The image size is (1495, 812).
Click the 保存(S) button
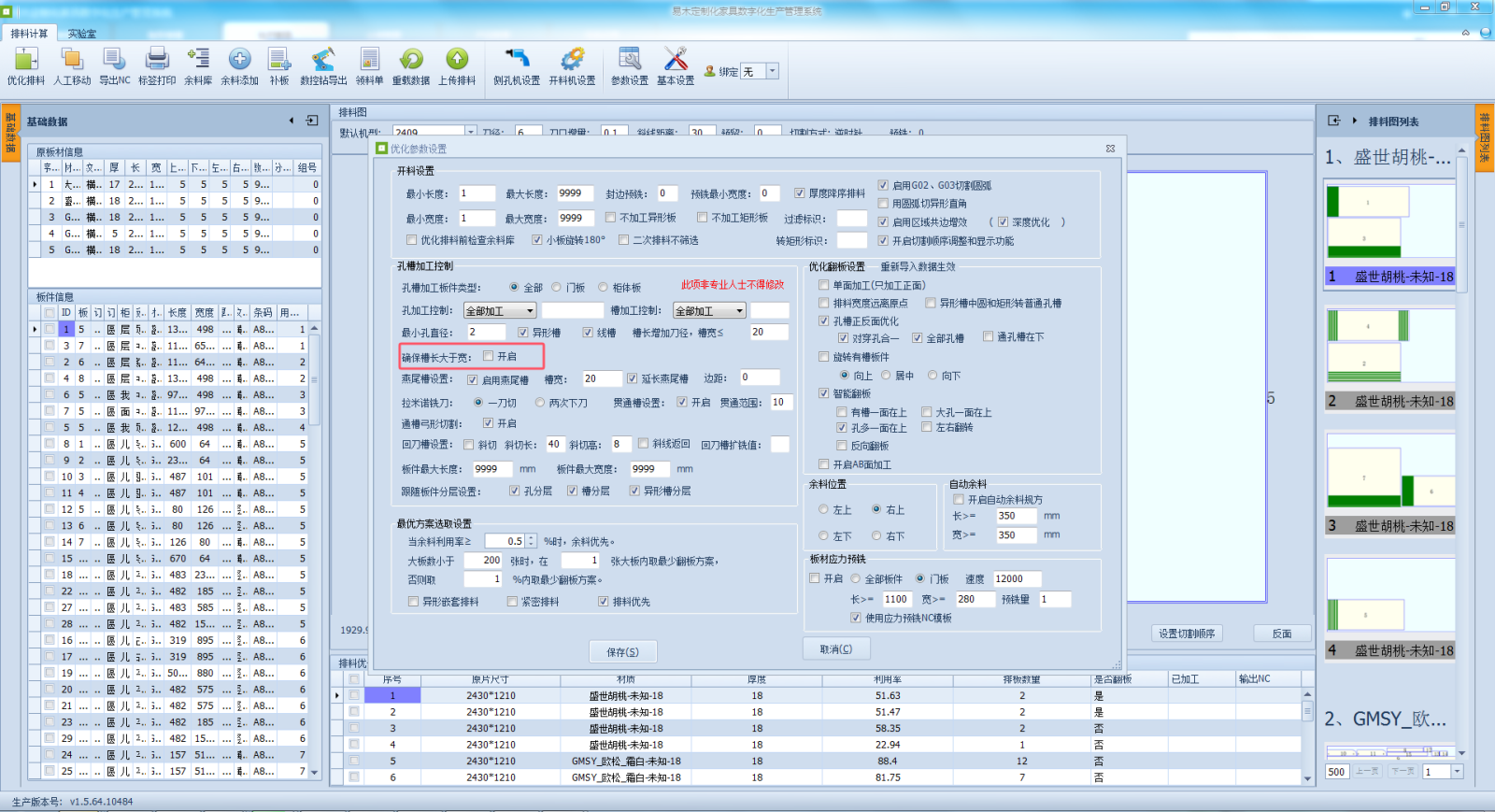tap(623, 651)
